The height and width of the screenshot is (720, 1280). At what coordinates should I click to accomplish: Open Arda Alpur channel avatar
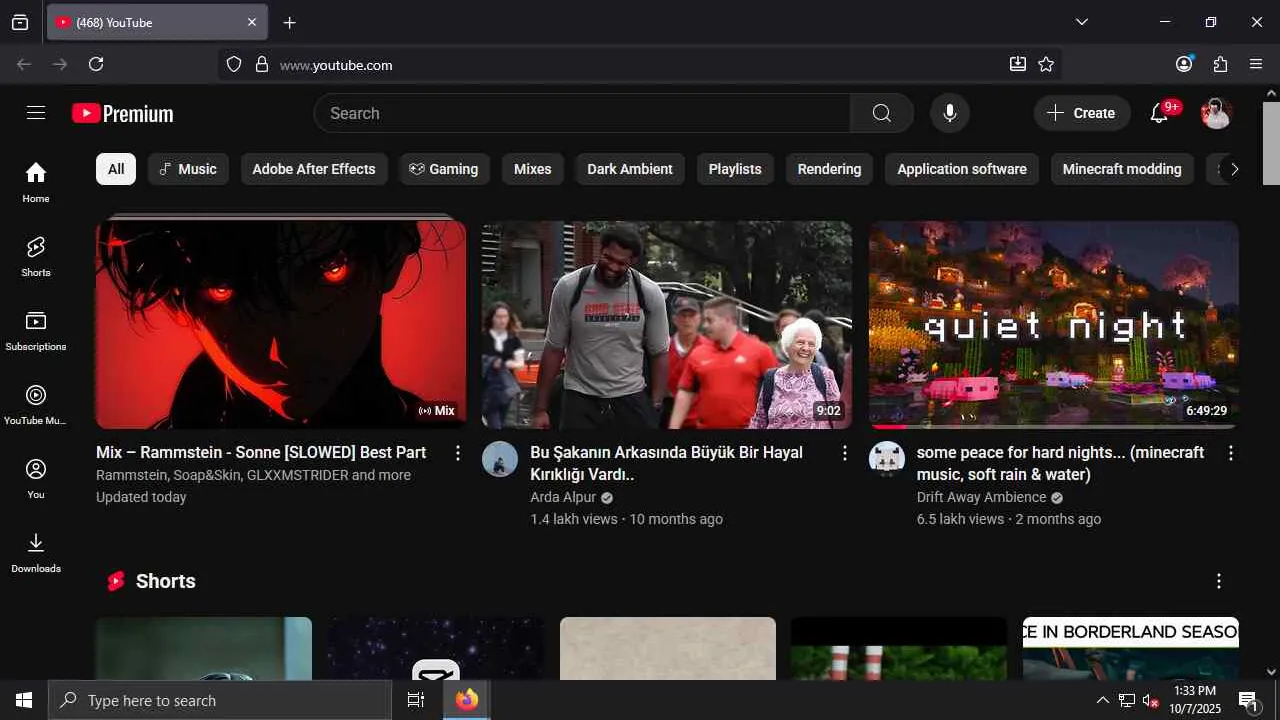(500, 459)
